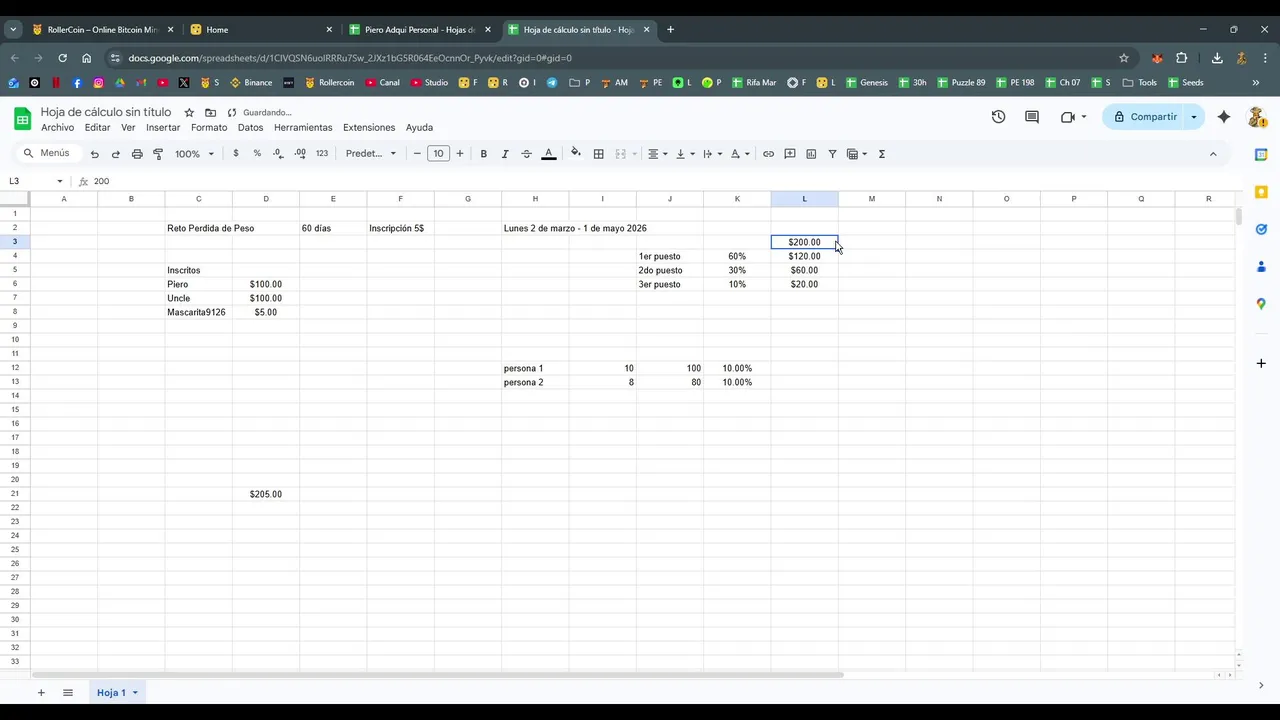The height and width of the screenshot is (720, 1280).
Task: Open text wrapping dropdown
Action: point(712,154)
